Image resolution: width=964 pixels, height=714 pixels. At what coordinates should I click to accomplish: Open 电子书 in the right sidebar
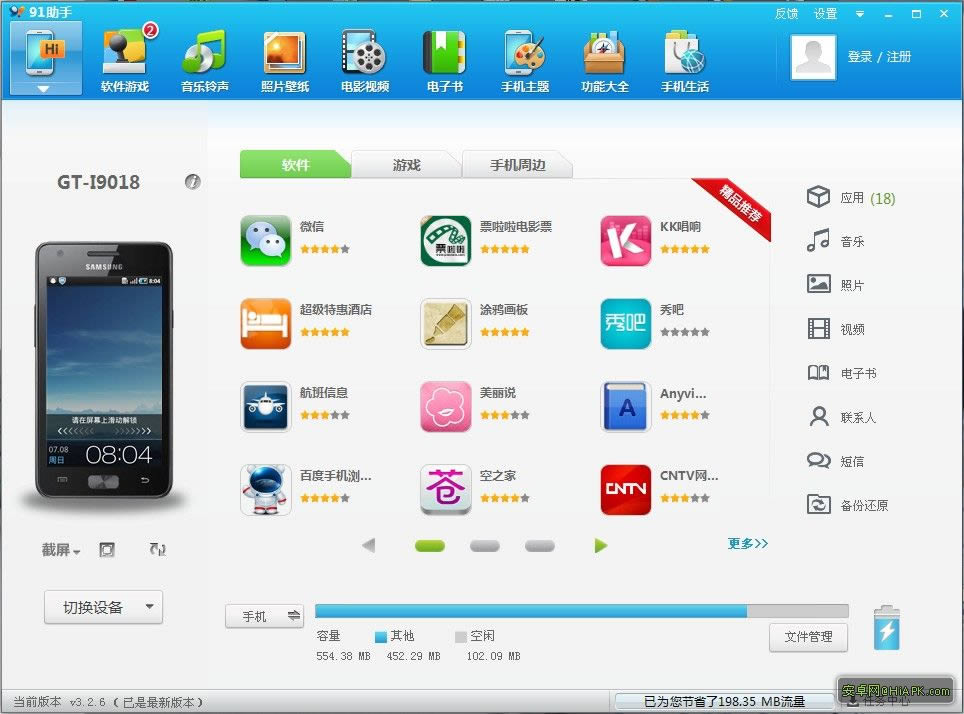coord(842,373)
